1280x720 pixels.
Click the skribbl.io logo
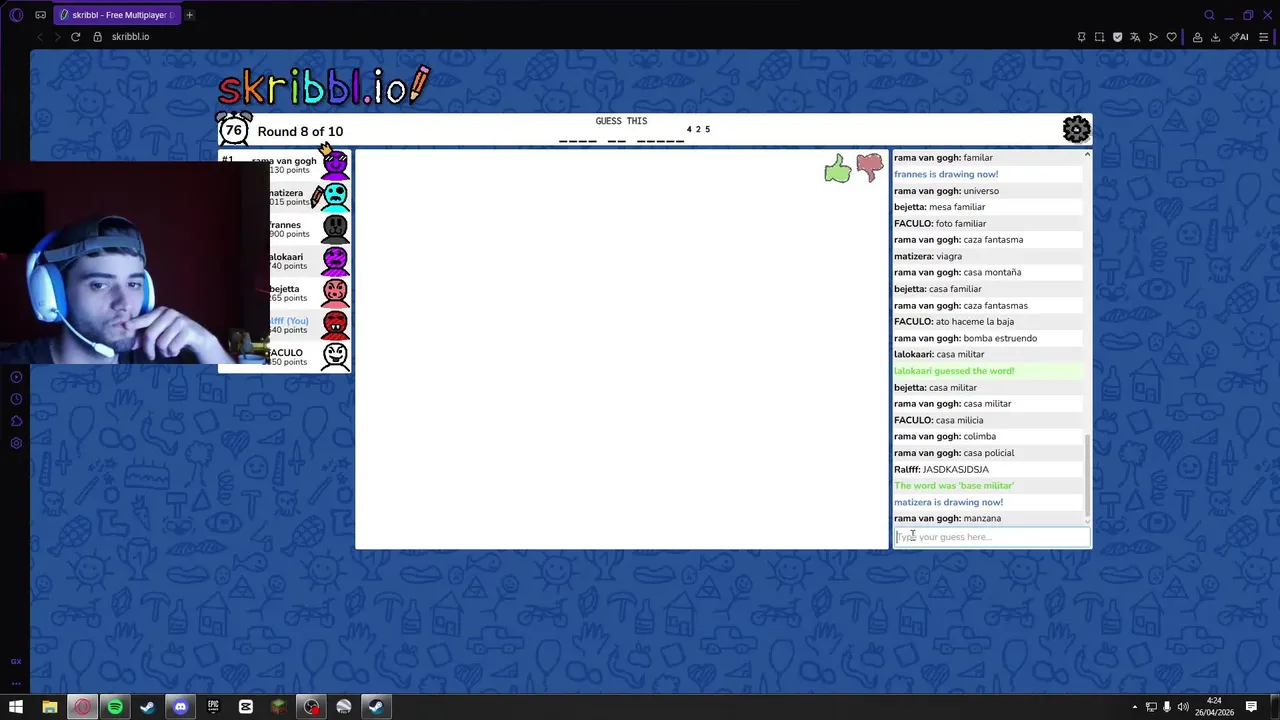tap(324, 88)
